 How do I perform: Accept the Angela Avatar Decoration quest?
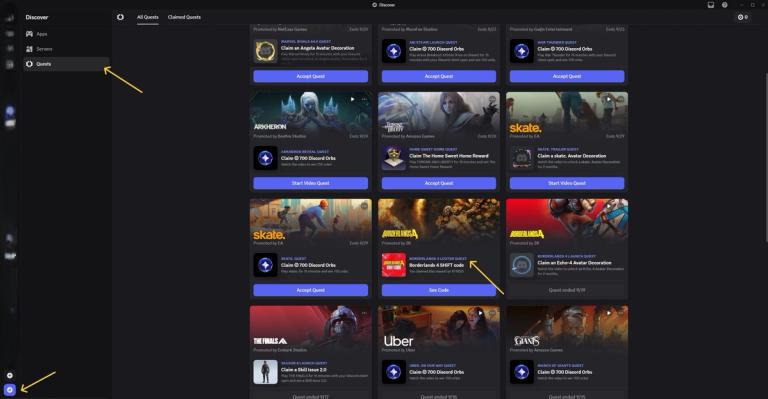click(311, 76)
